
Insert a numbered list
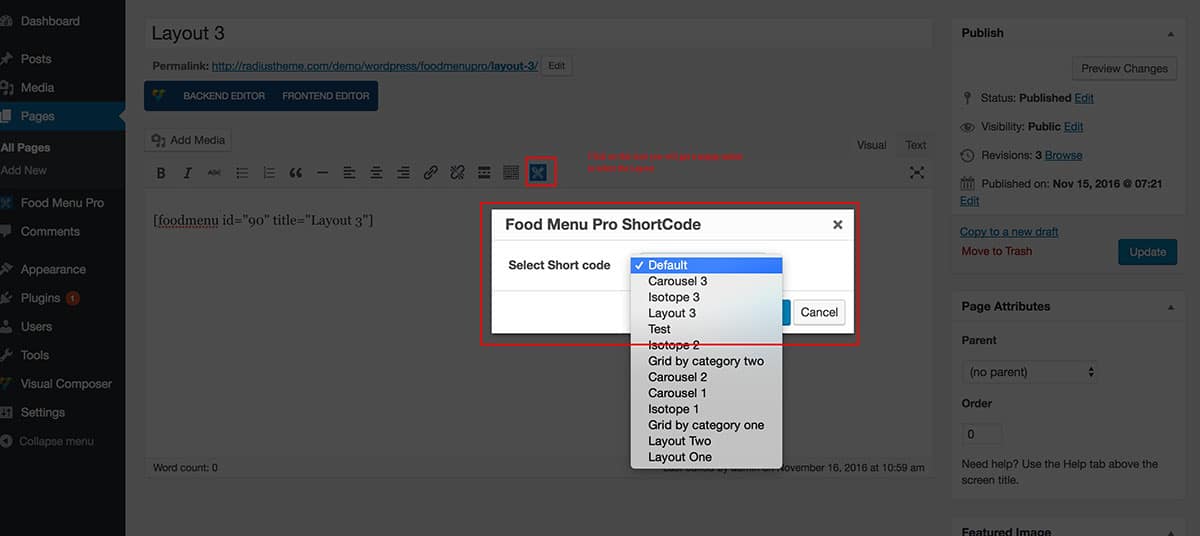click(269, 173)
